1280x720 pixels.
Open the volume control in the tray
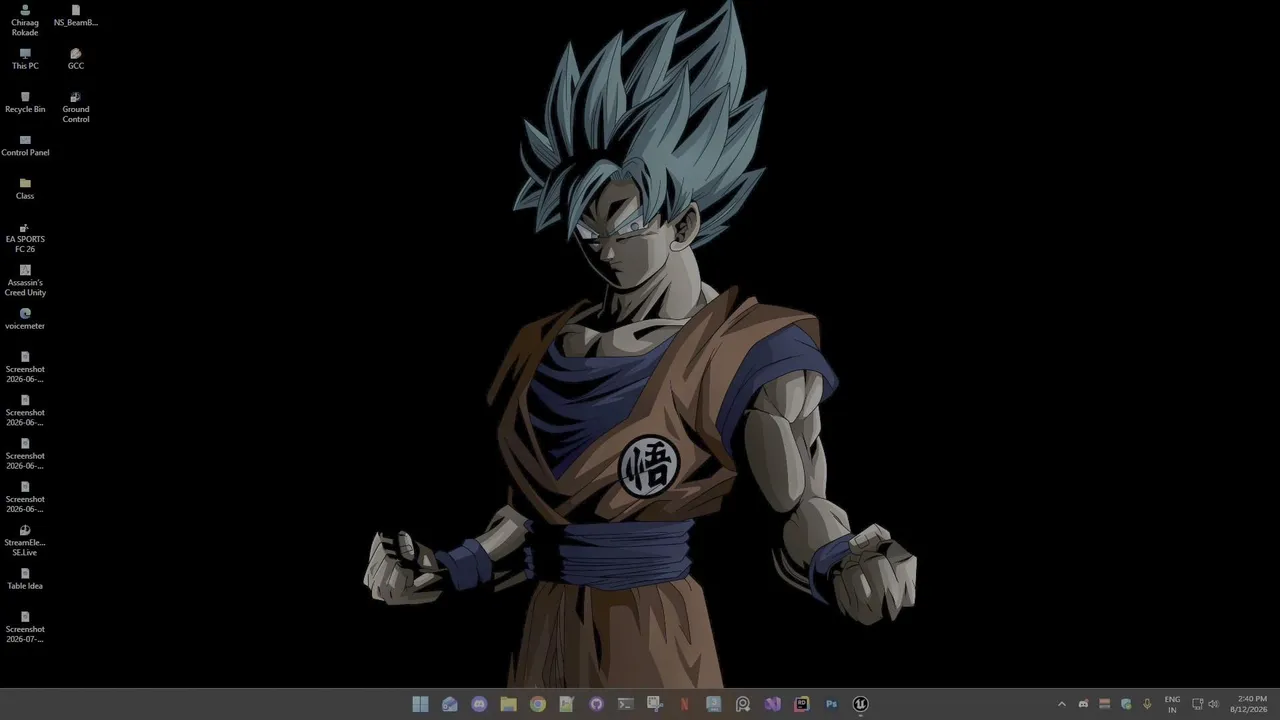point(1214,704)
